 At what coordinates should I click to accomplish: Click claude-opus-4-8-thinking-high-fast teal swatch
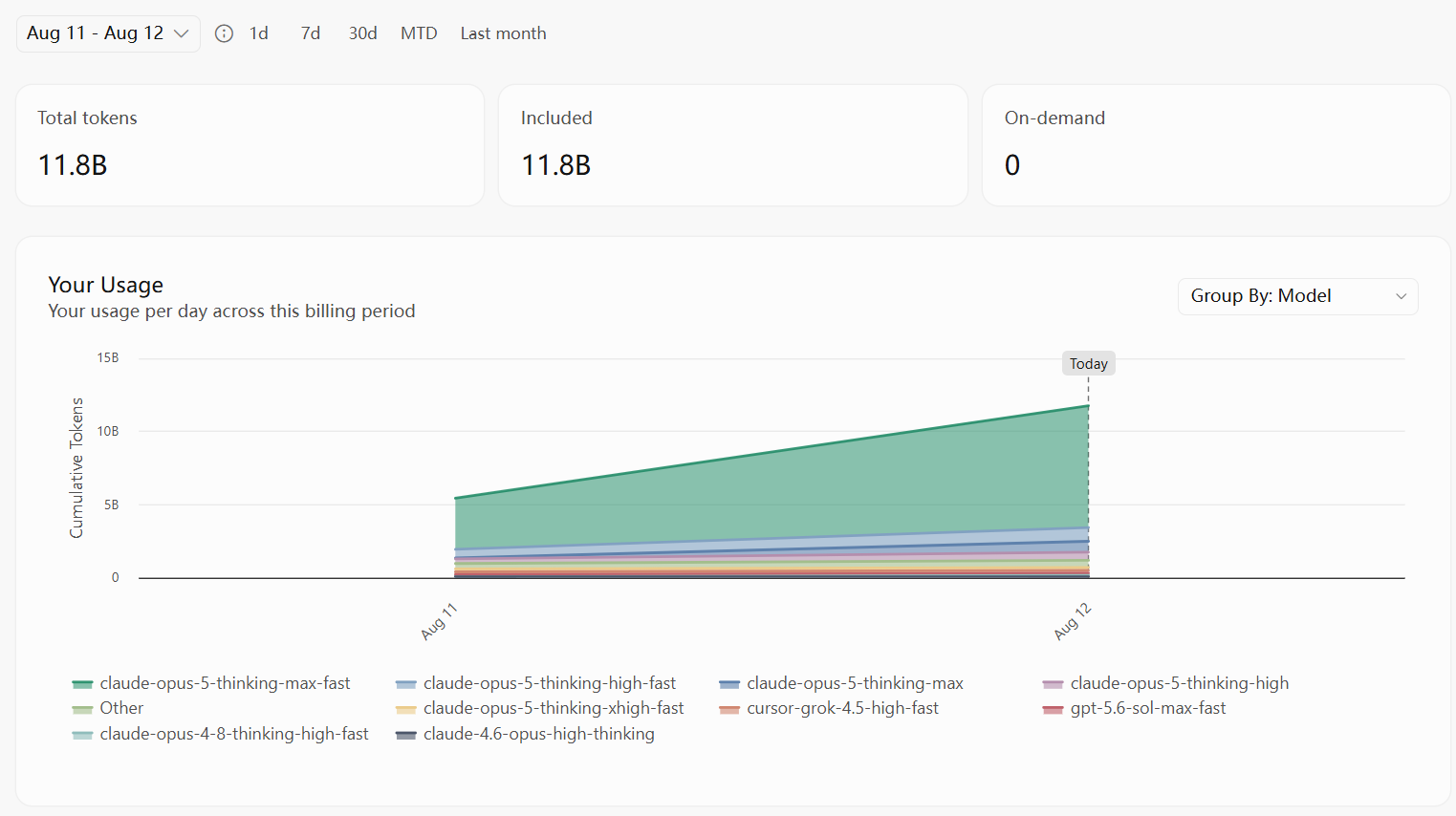click(x=82, y=735)
